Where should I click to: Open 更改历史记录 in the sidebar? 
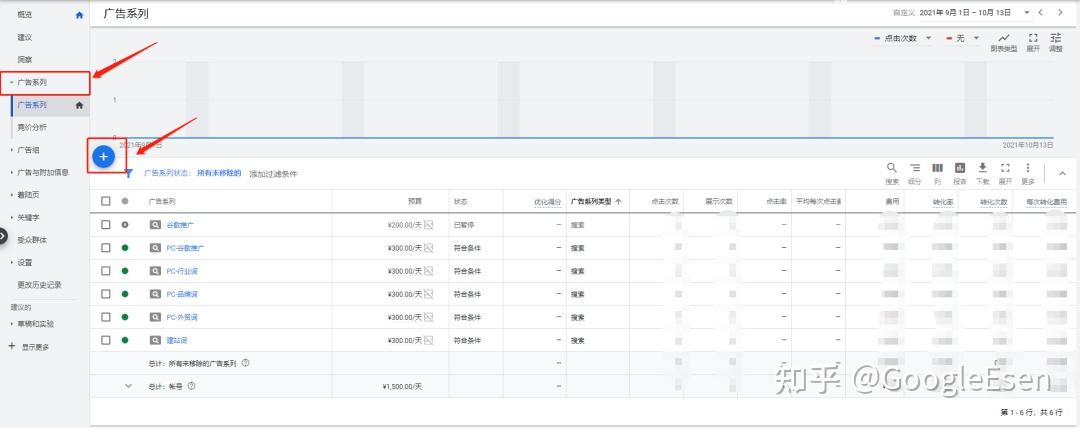(39, 284)
